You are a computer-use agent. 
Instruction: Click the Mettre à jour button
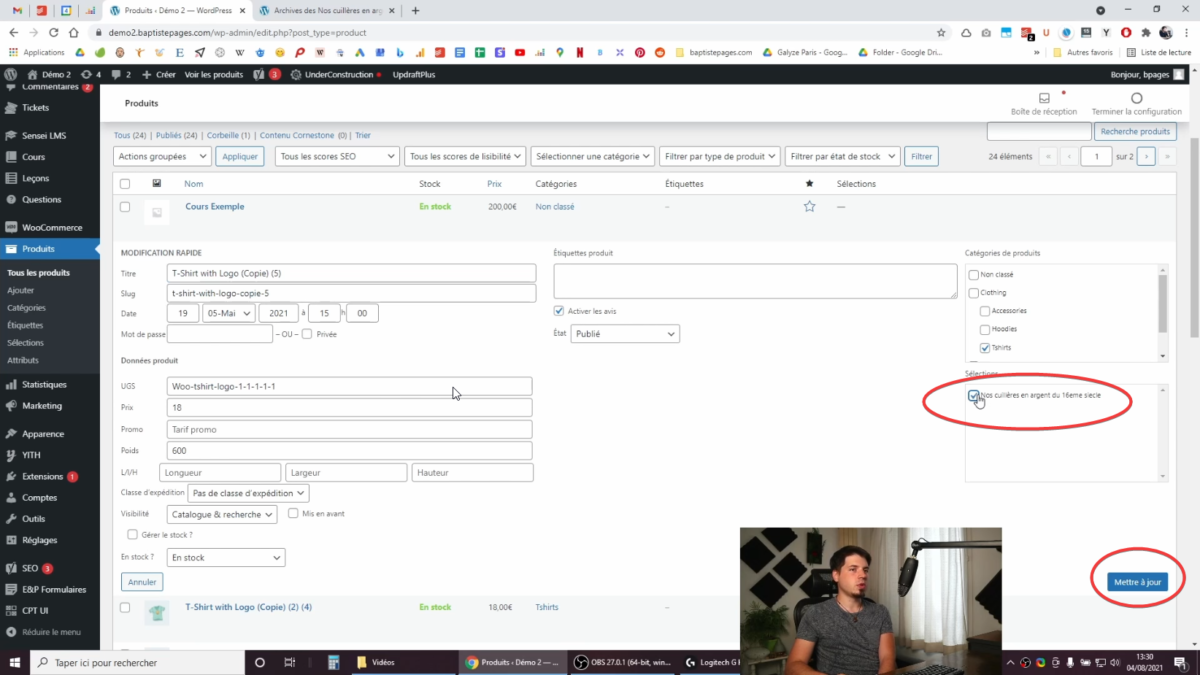click(1137, 582)
